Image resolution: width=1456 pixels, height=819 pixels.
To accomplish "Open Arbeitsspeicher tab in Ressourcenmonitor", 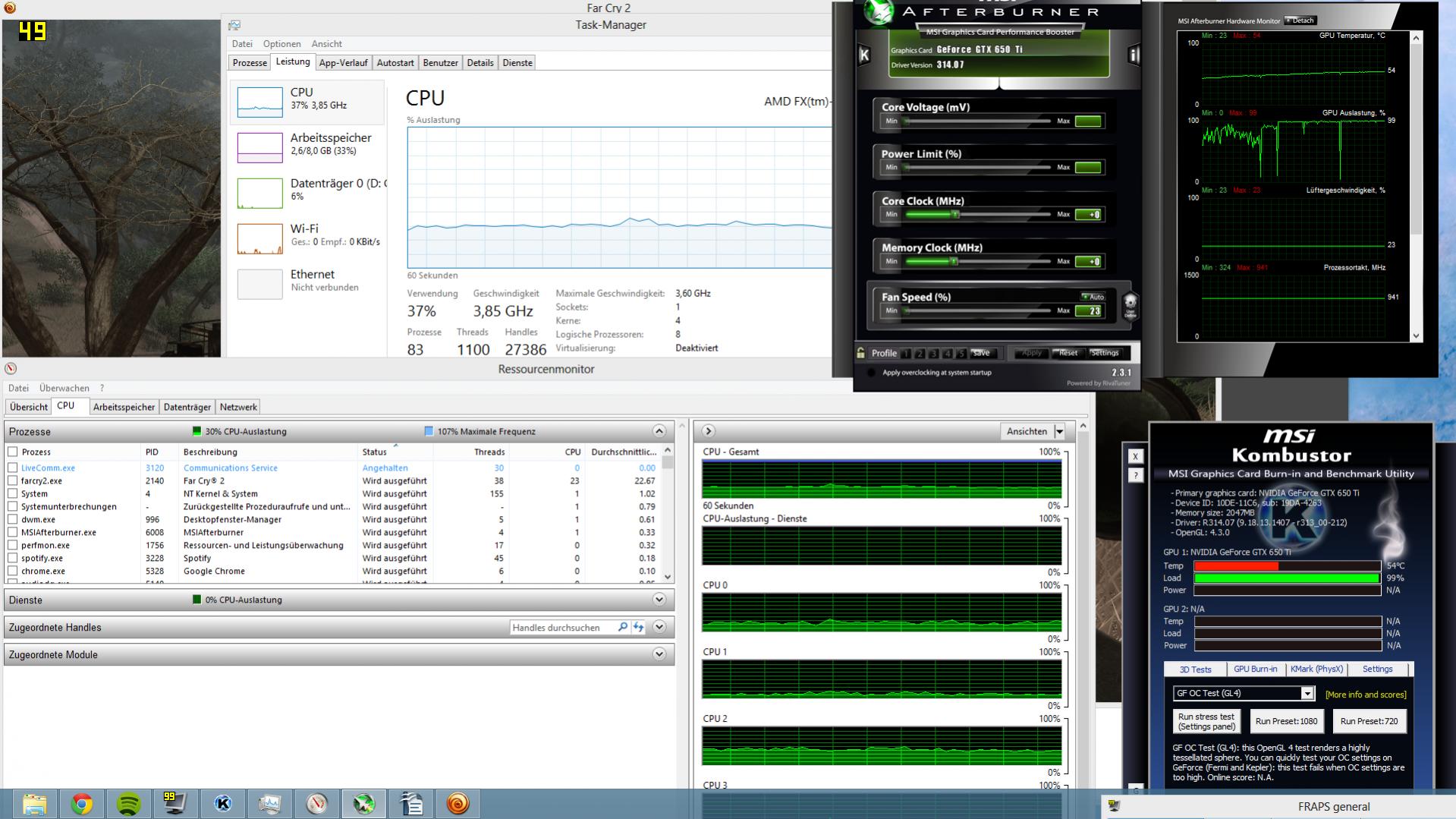I will (124, 407).
